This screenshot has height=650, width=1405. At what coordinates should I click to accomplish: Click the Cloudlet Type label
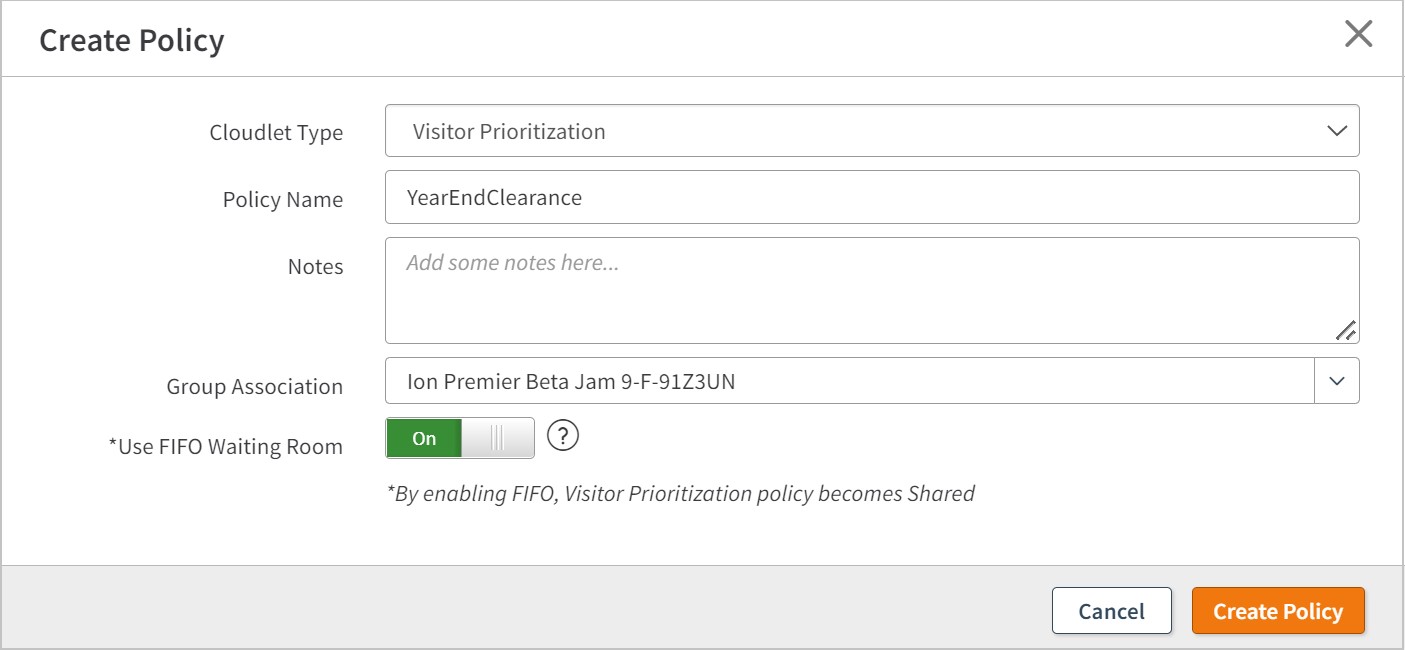tap(276, 133)
